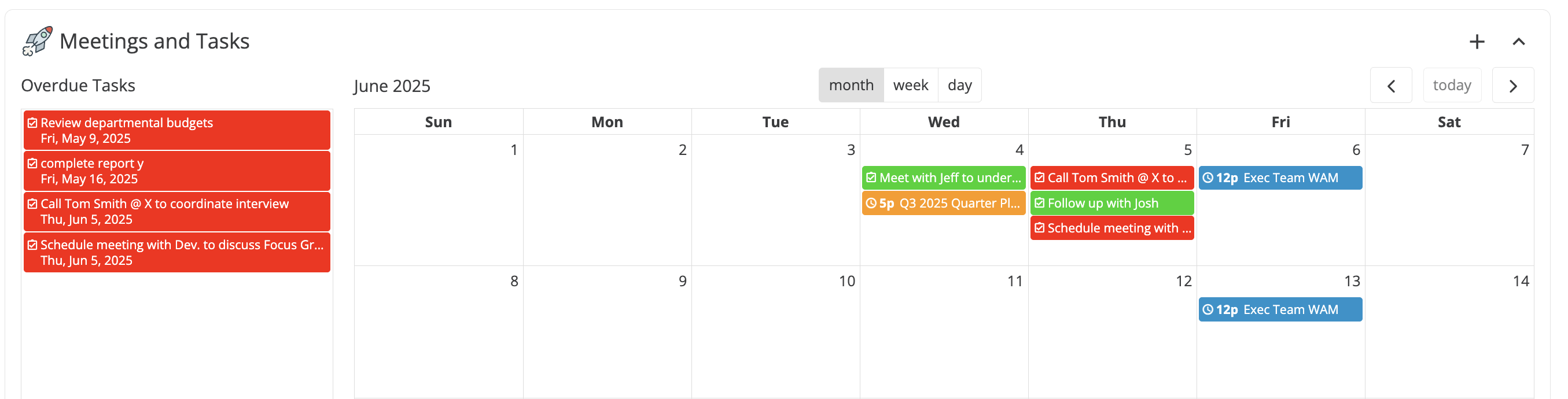The height and width of the screenshot is (399, 1568).
Task: Click check icon on calendar Schedule meeting task
Action: (1040, 228)
